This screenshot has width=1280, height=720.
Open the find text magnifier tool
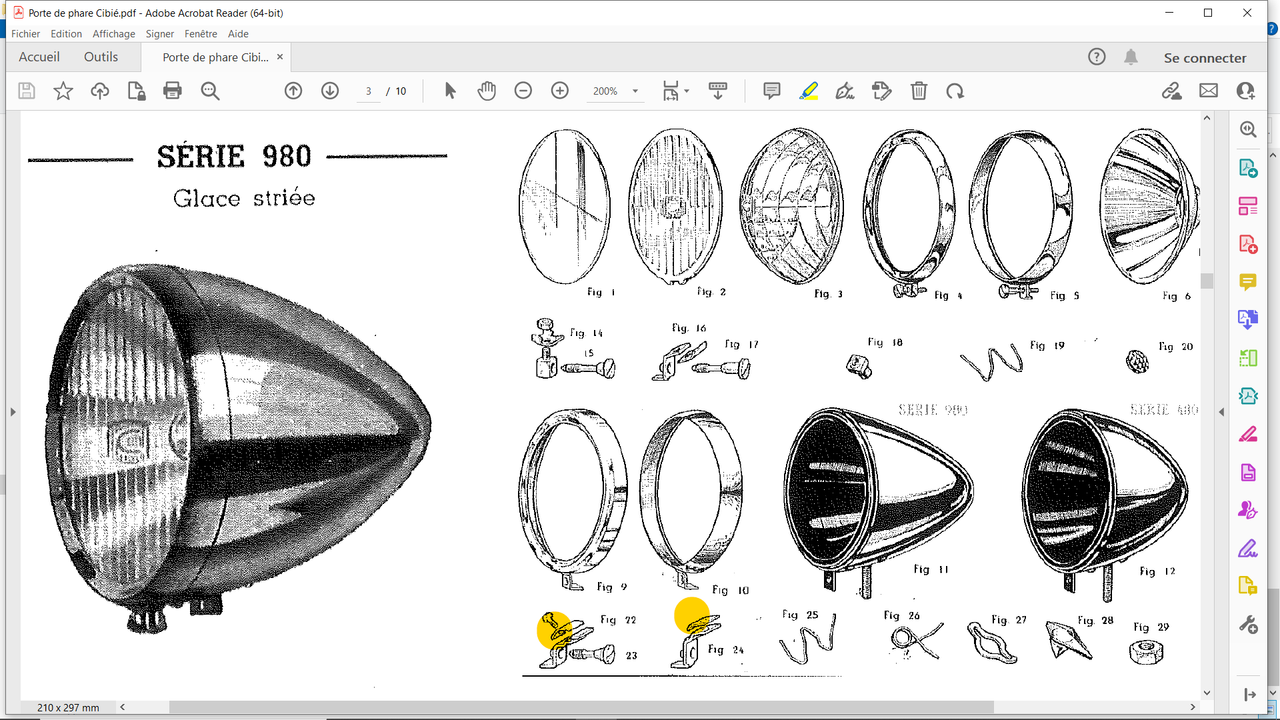210,91
